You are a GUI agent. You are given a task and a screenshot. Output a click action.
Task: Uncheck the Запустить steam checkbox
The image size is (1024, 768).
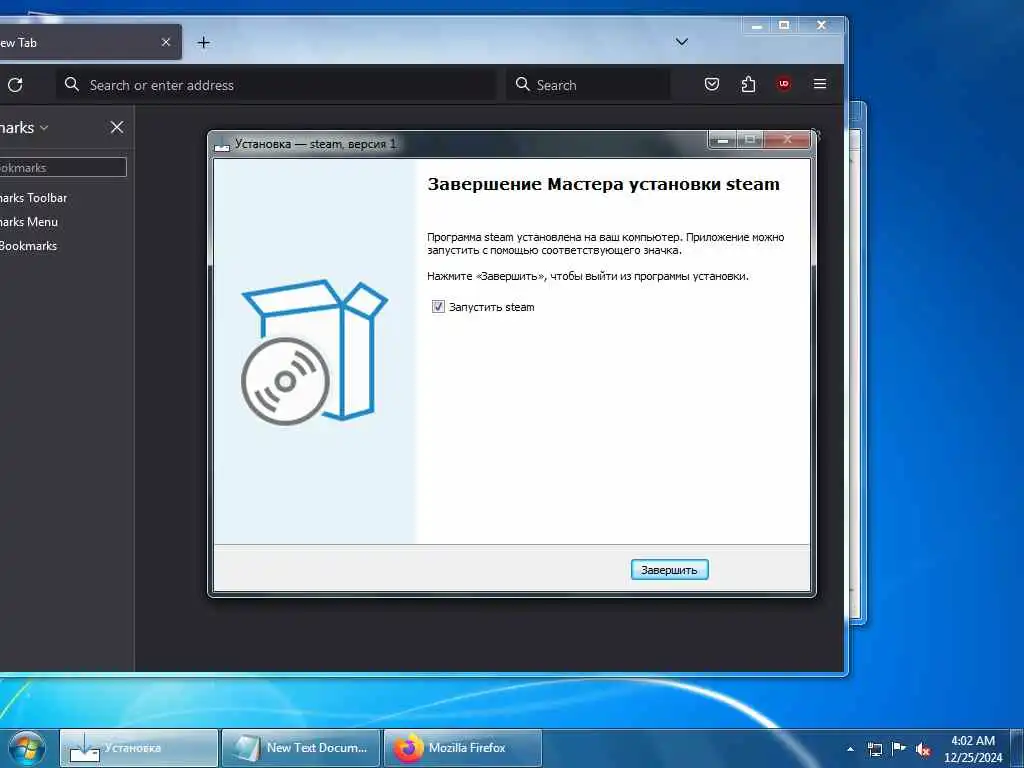(x=438, y=307)
